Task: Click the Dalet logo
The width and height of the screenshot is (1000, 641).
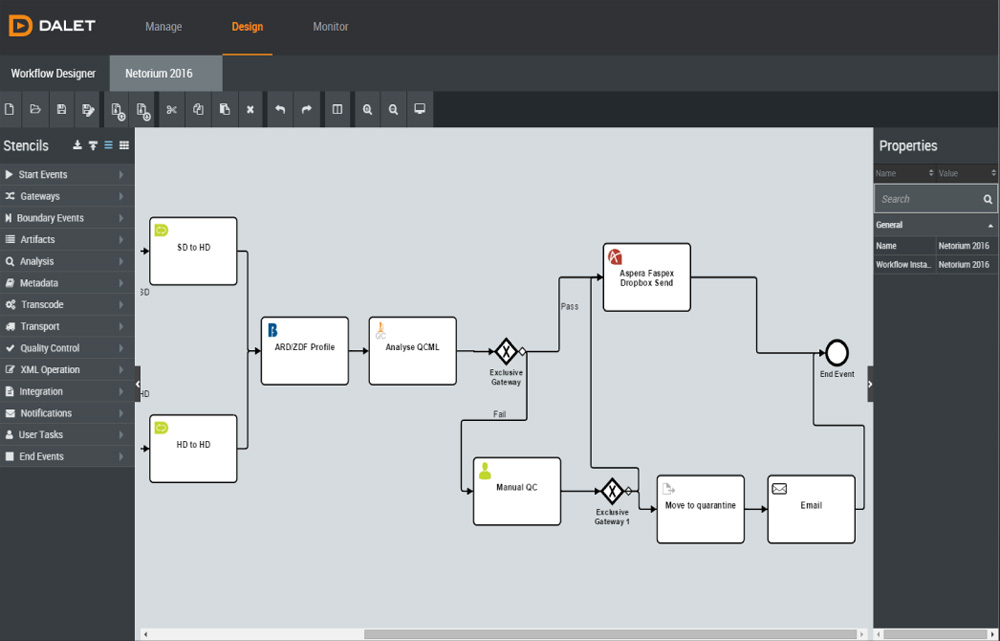Action: click(x=52, y=26)
